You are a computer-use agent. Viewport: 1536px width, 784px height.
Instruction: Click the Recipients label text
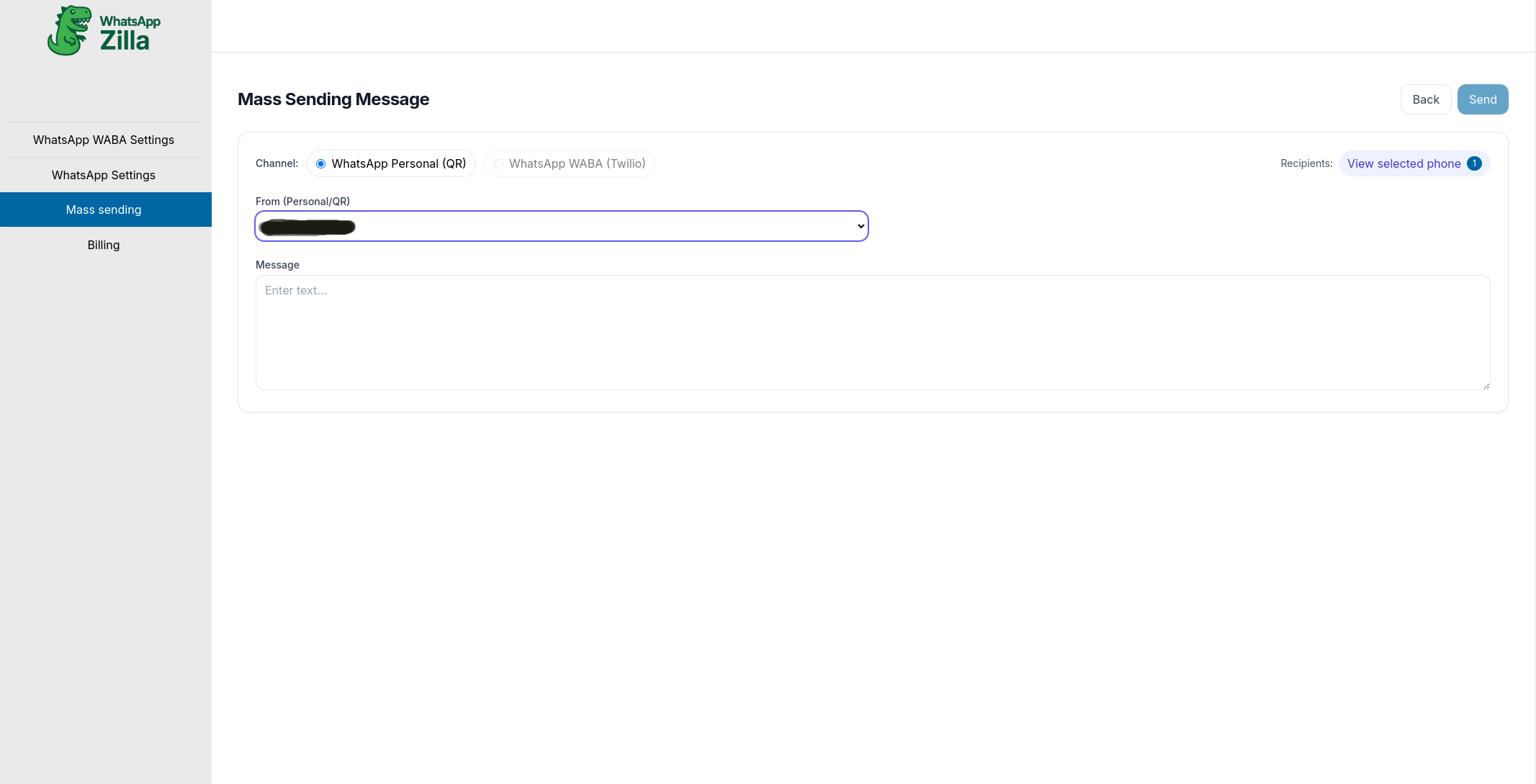coord(1306,163)
